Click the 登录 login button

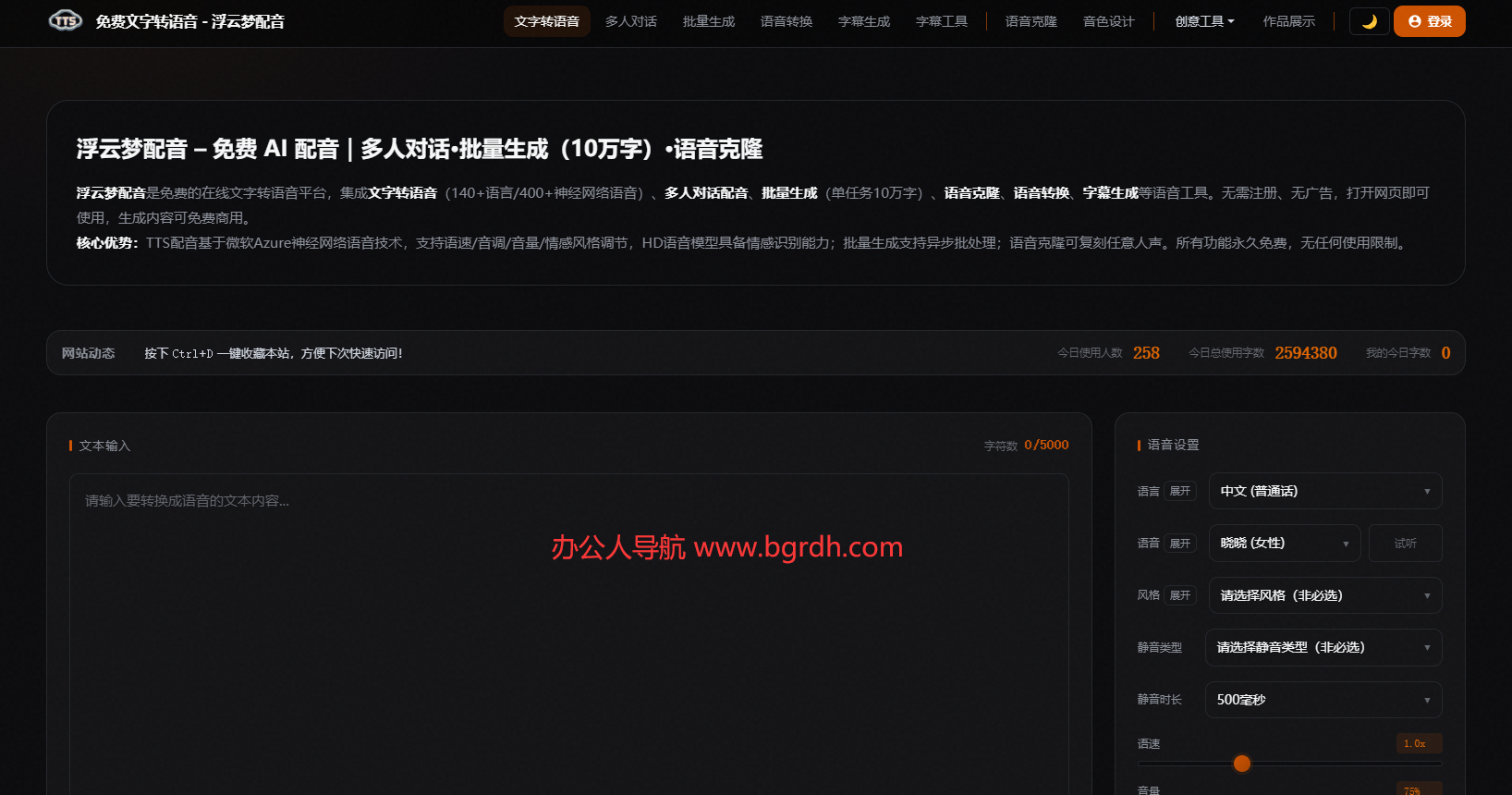coord(1429,21)
